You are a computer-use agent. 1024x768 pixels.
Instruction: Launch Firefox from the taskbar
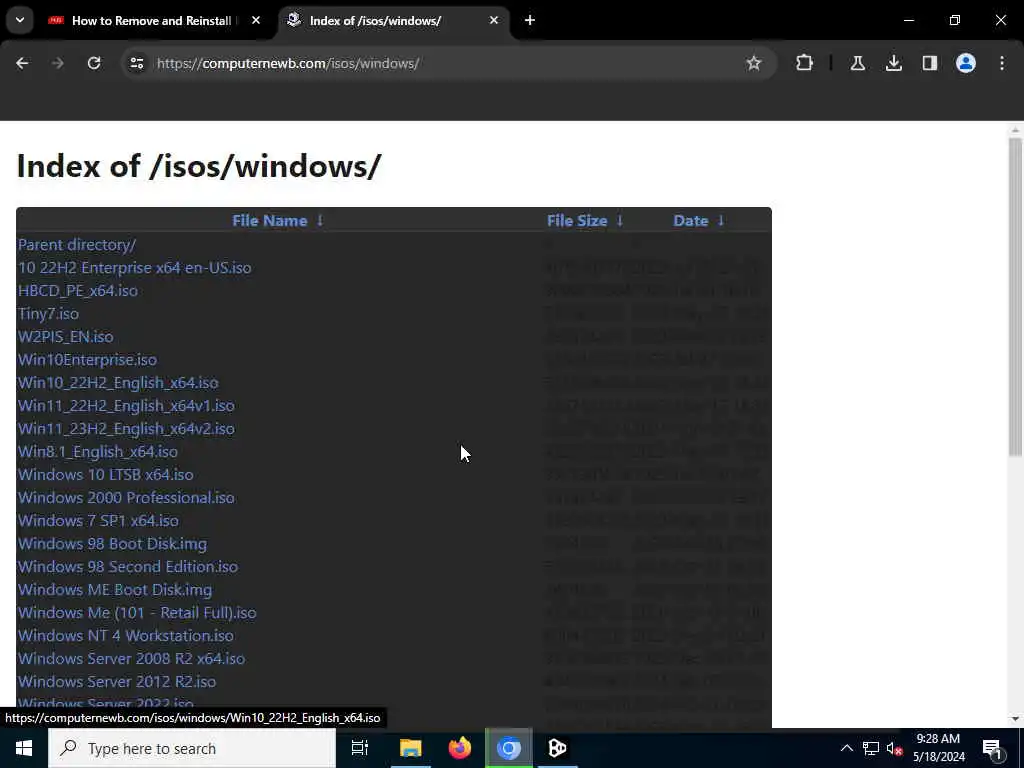tap(460, 748)
